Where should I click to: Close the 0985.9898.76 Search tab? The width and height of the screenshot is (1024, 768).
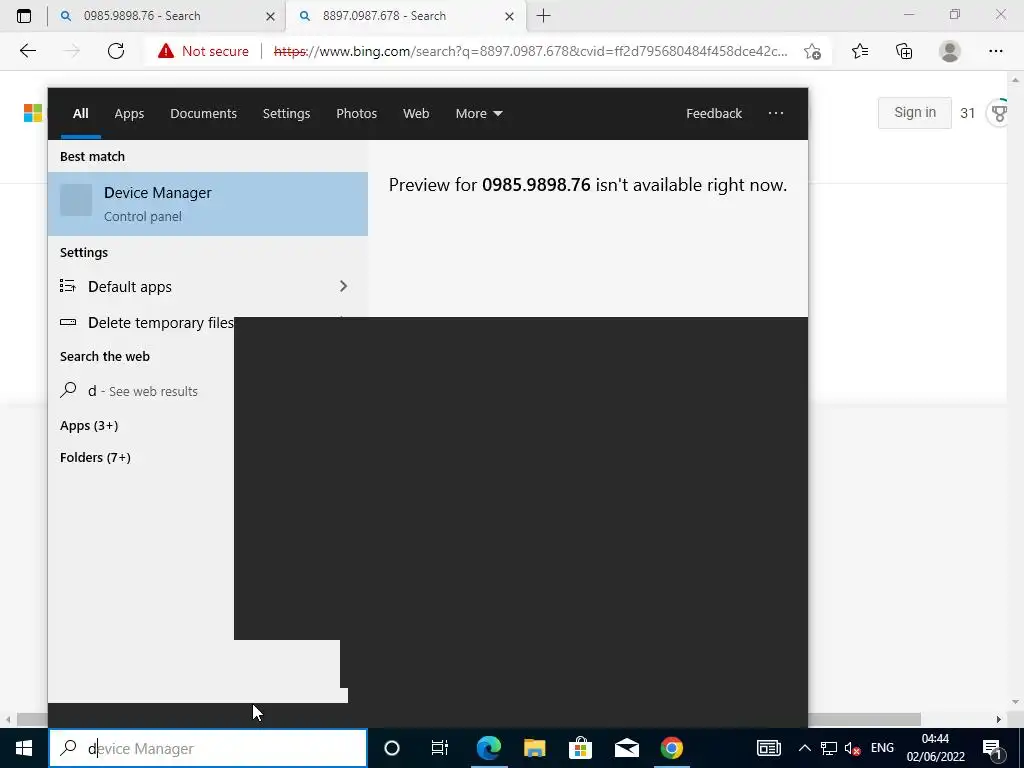270,16
